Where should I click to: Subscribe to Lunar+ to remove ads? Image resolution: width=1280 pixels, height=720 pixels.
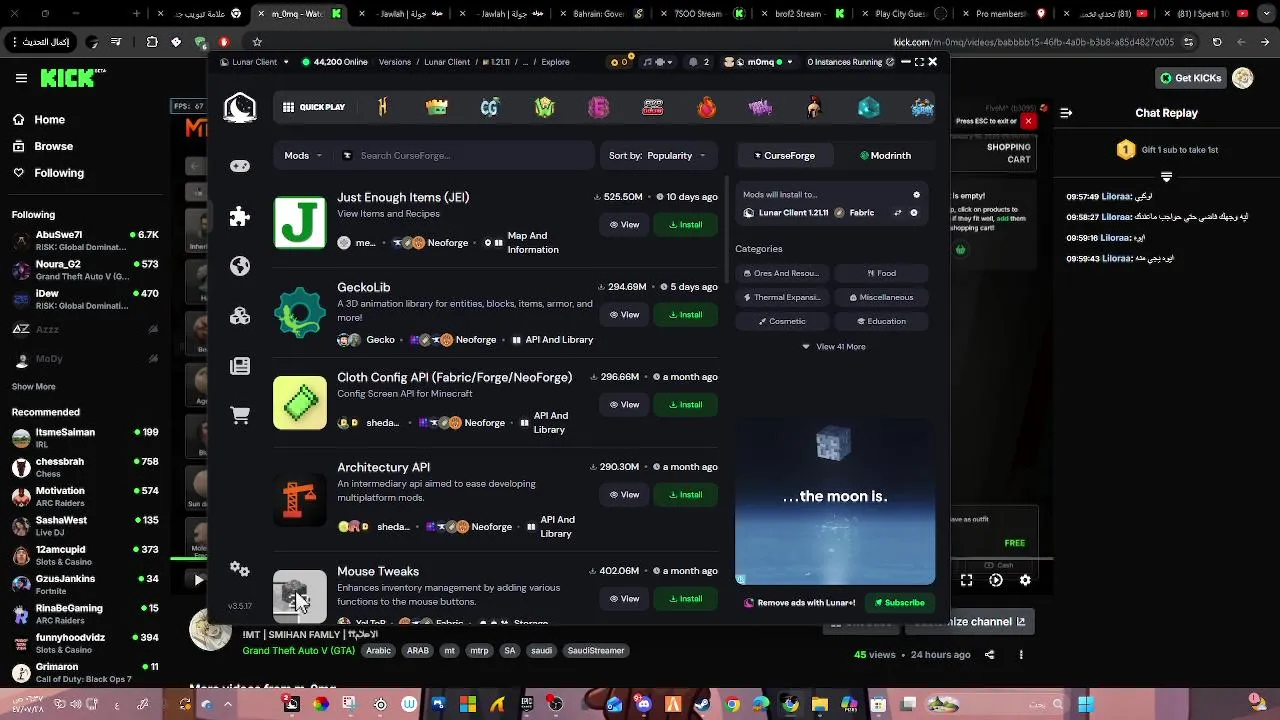pos(899,603)
